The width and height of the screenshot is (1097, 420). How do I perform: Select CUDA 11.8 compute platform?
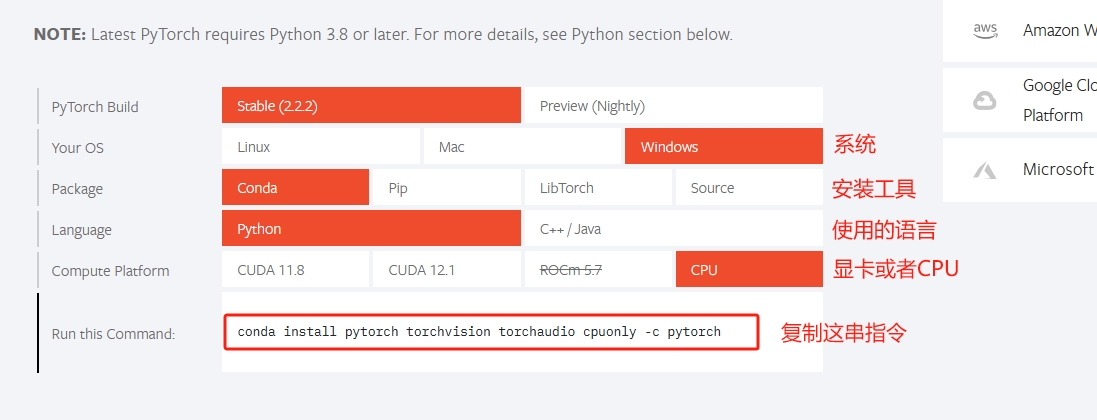pos(295,269)
